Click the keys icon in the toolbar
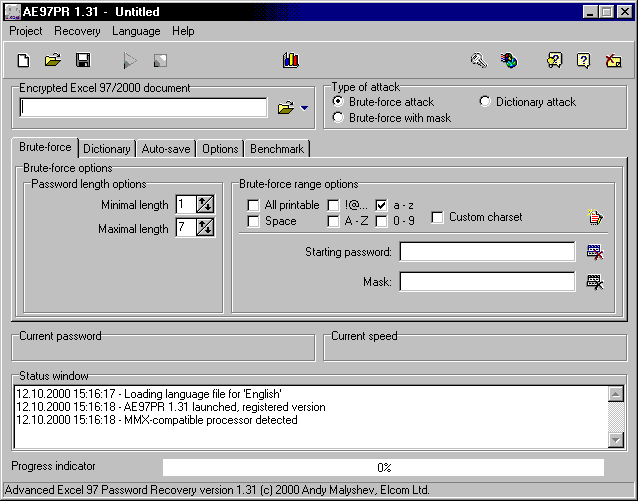The width and height of the screenshot is (638, 501). pyautogui.click(x=479, y=61)
